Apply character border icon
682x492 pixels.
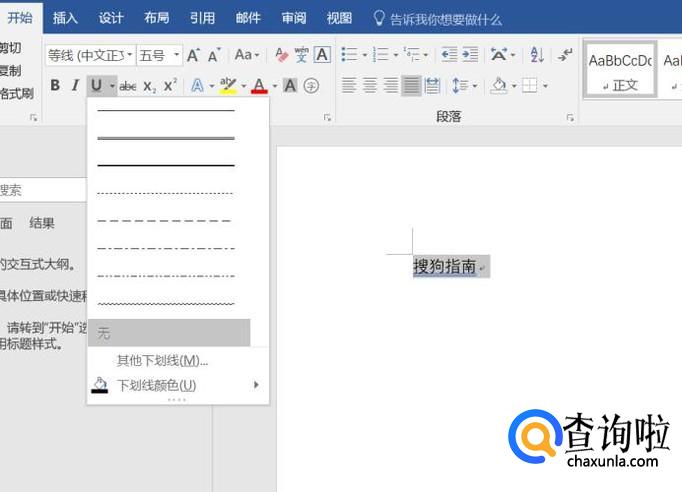coord(322,55)
